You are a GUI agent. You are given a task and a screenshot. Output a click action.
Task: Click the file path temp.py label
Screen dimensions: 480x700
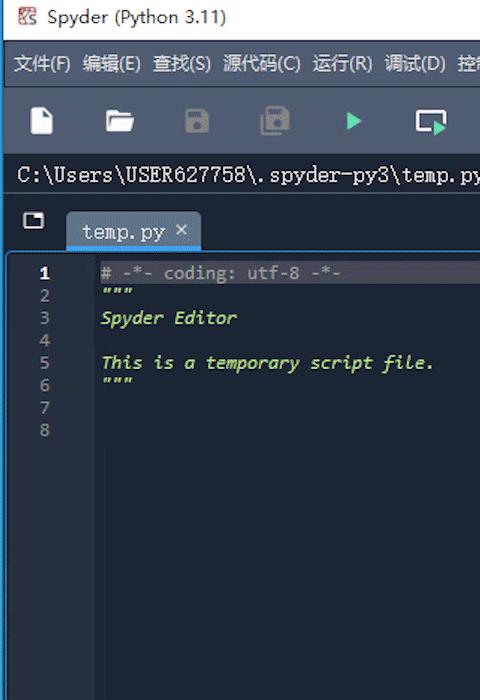(x=248, y=175)
